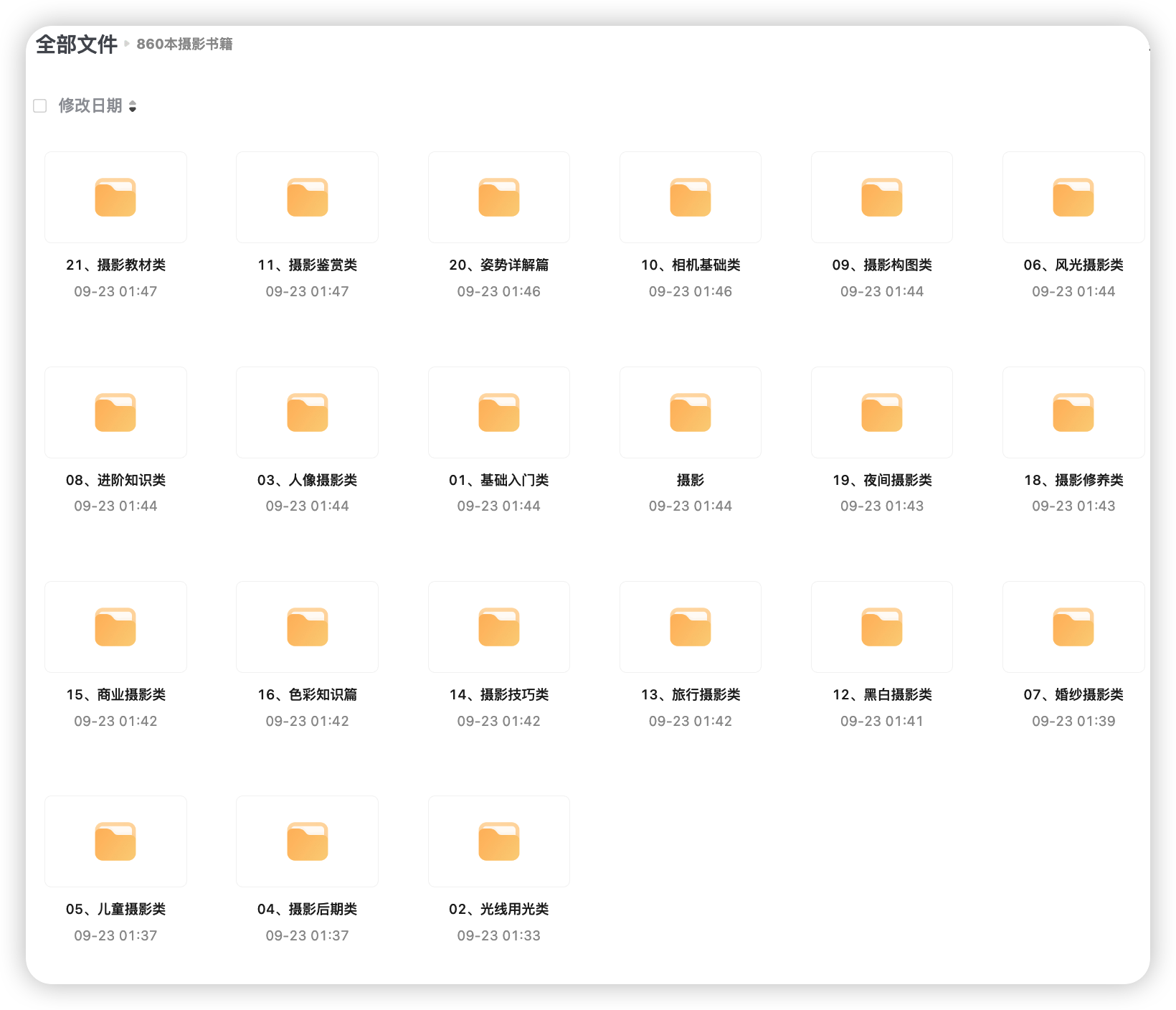Open the 12、黑白摄影类 folder icon
Image resolution: width=1176 pixels, height=1010 pixels.
882,627
